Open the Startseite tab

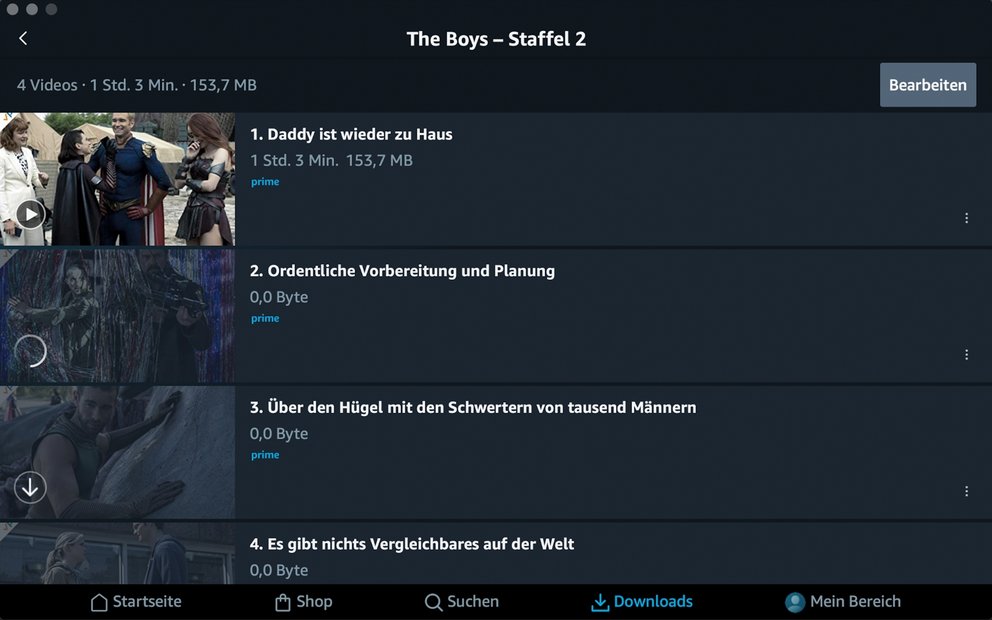pos(136,602)
